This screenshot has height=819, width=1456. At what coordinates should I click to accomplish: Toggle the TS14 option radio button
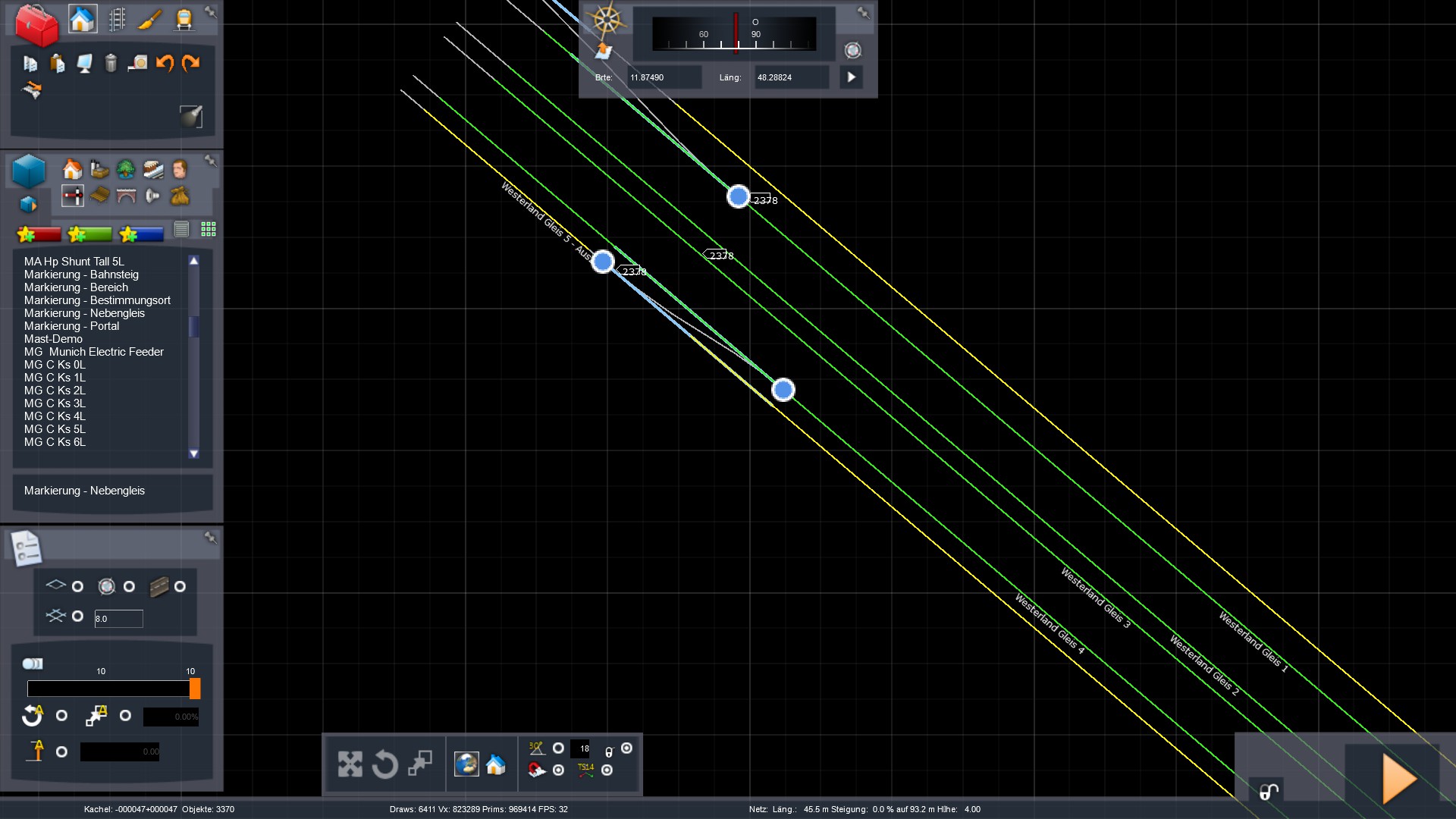pyautogui.click(x=607, y=770)
